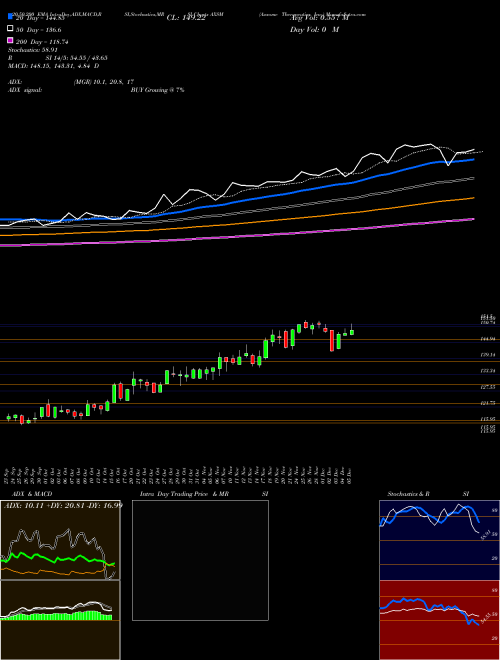Select the '200 Day - 118.74' legend text
The width and height of the screenshot is (500, 660).
click(x=42, y=42)
